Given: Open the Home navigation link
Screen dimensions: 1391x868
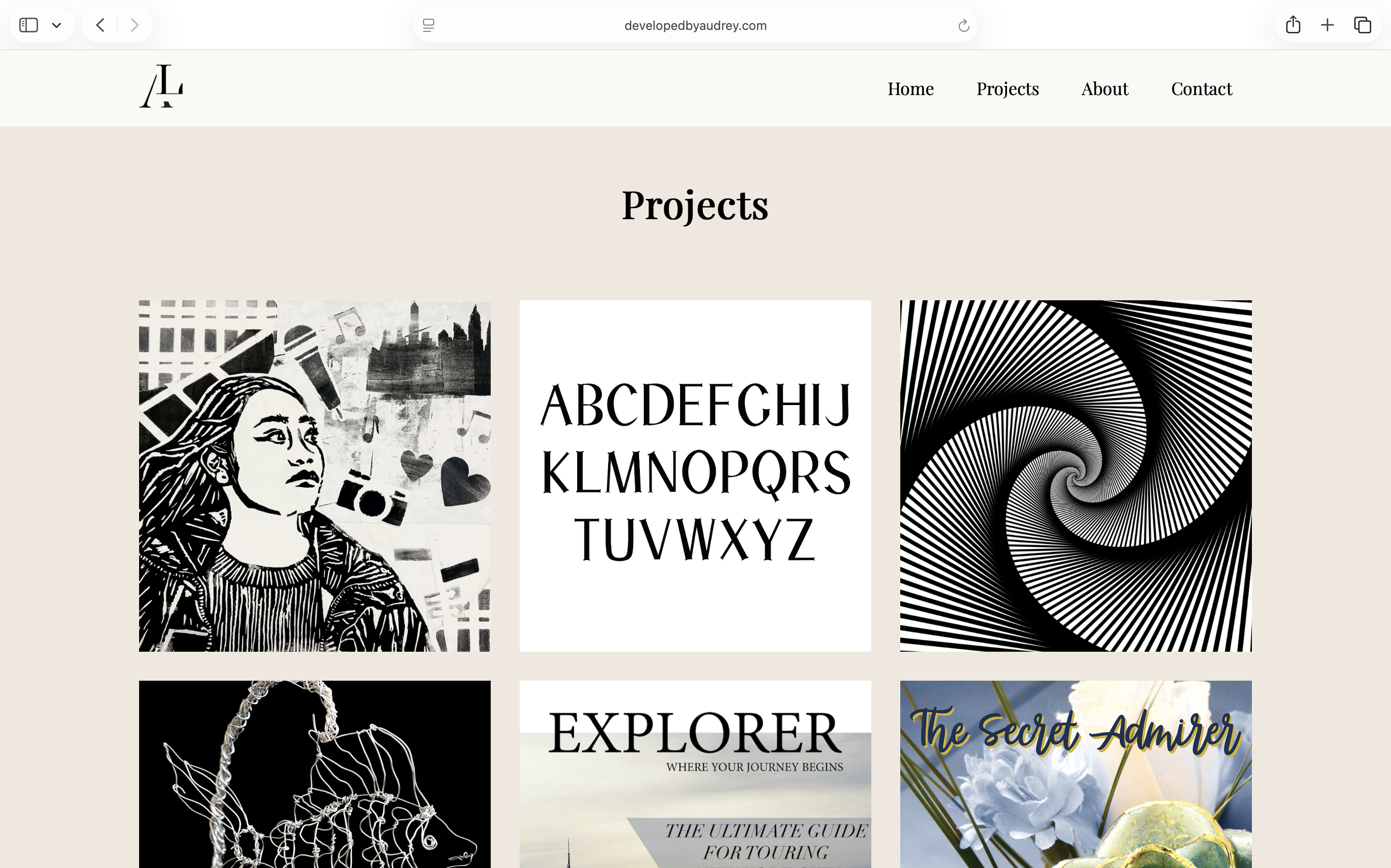Looking at the screenshot, I should pyautogui.click(x=910, y=88).
